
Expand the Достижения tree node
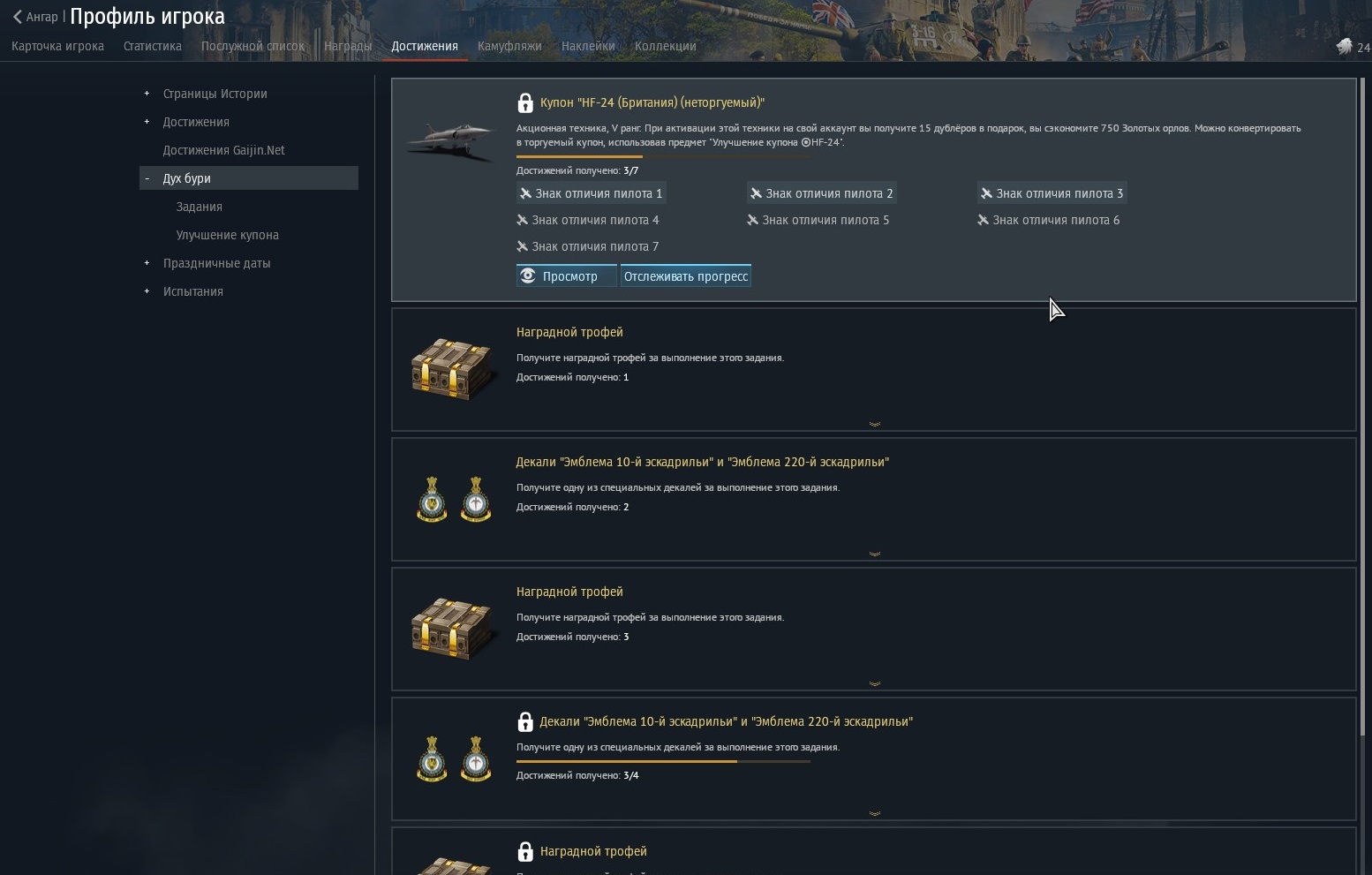coord(147,122)
